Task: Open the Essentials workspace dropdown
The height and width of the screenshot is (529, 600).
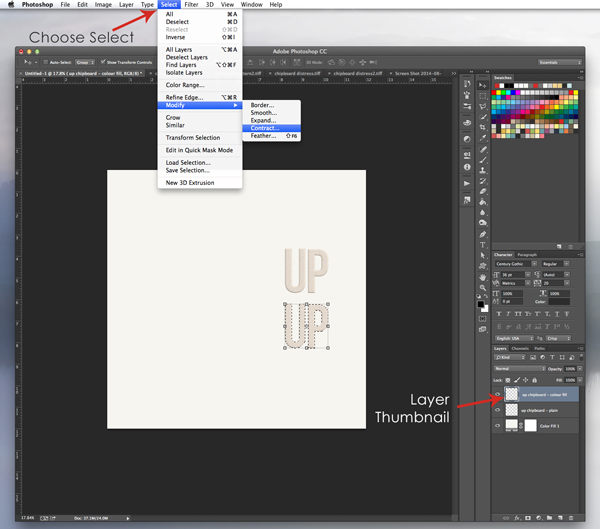Action: point(560,62)
